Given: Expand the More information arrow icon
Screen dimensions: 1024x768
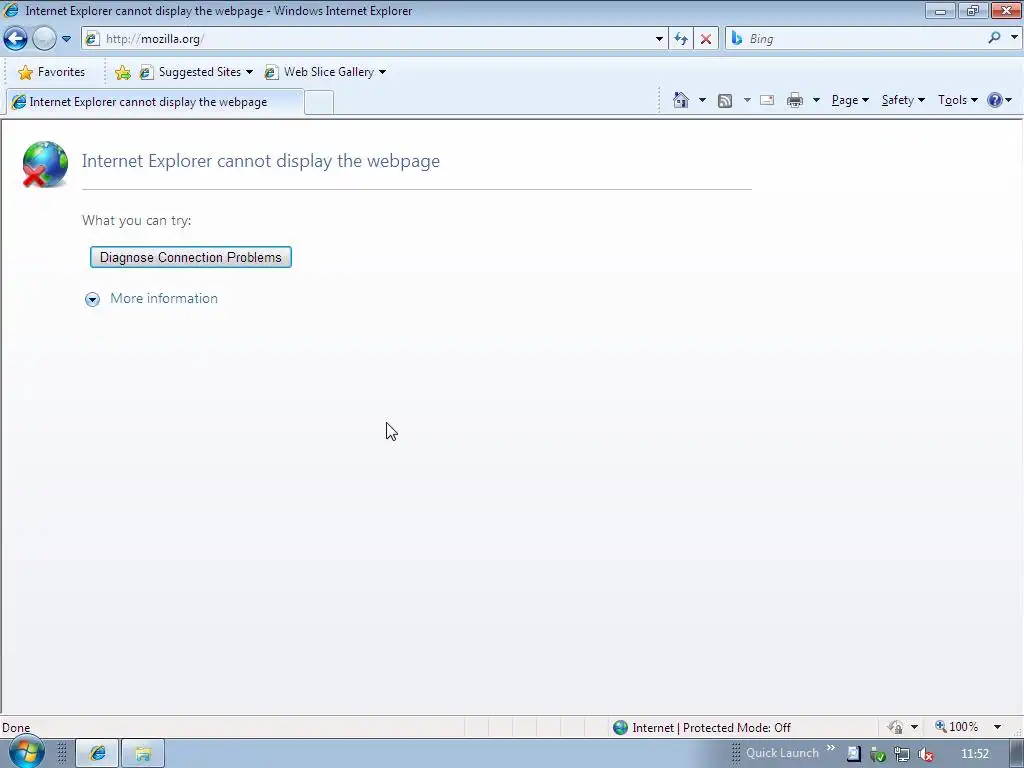Looking at the screenshot, I should coord(92,299).
